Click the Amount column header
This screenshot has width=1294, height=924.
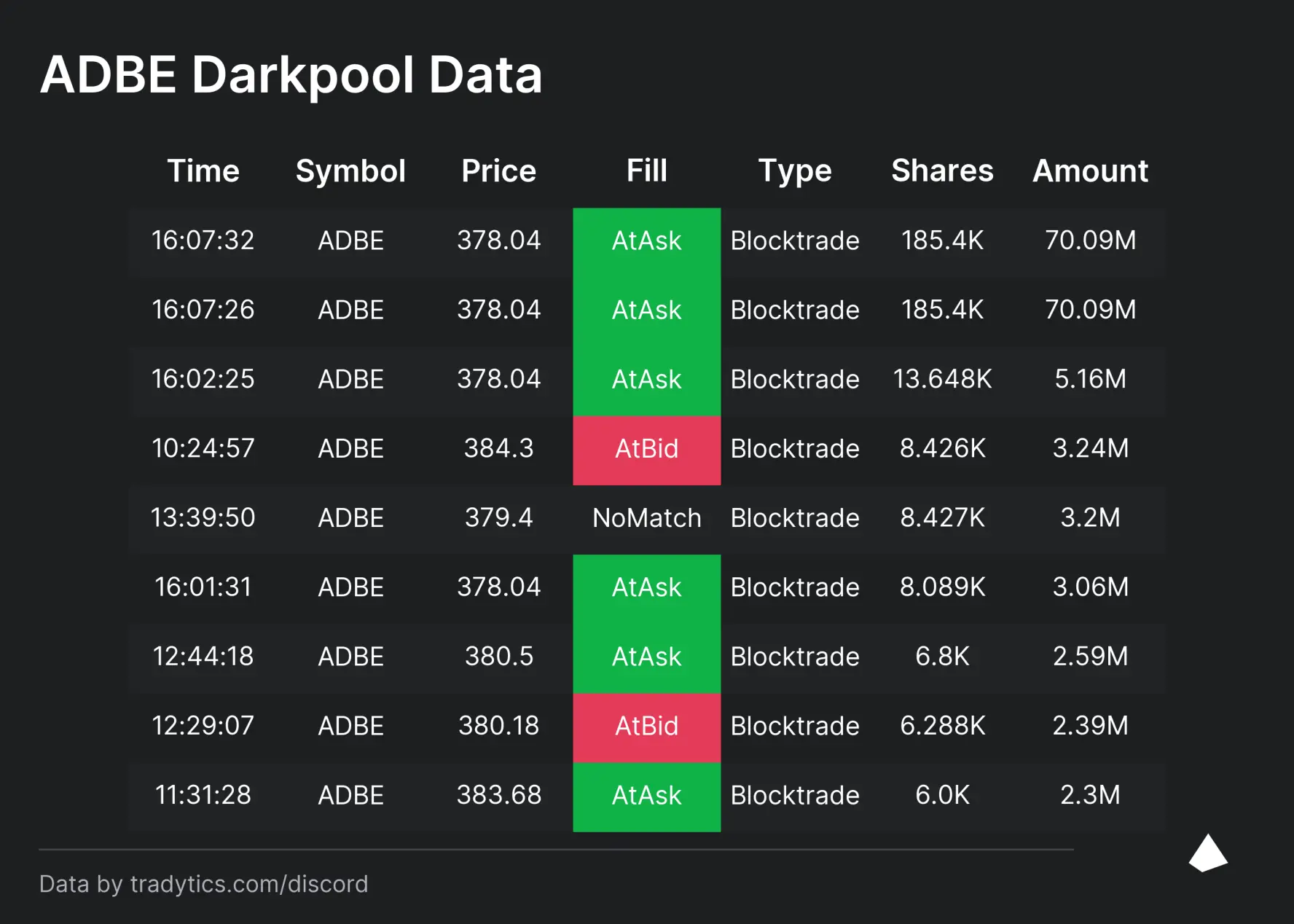1090,171
